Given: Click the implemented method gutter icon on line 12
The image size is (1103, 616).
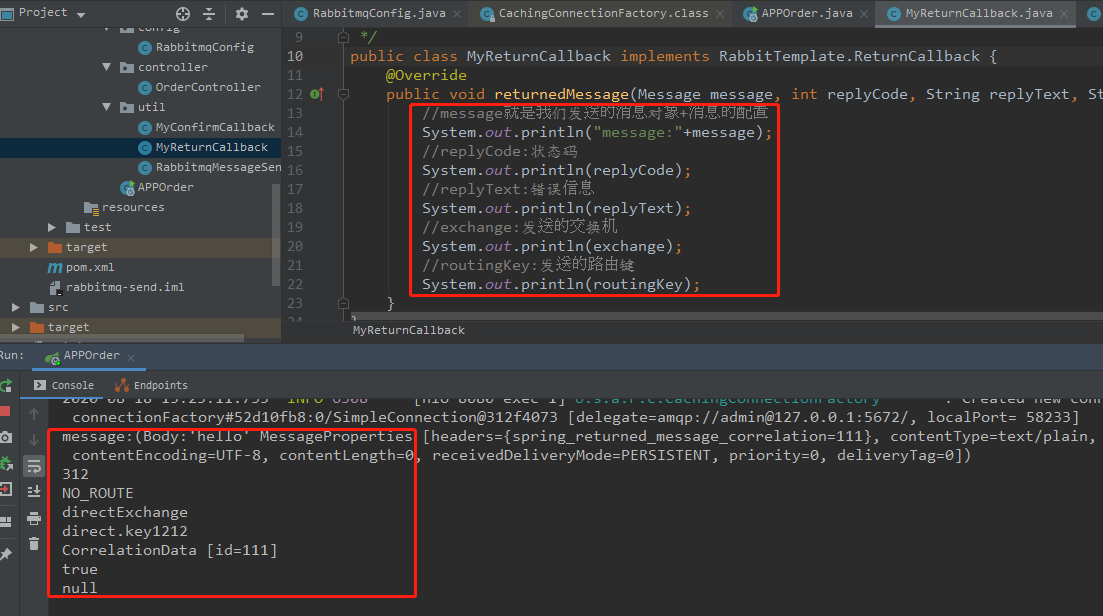Looking at the screenshot, I should (x=316, y=94).
